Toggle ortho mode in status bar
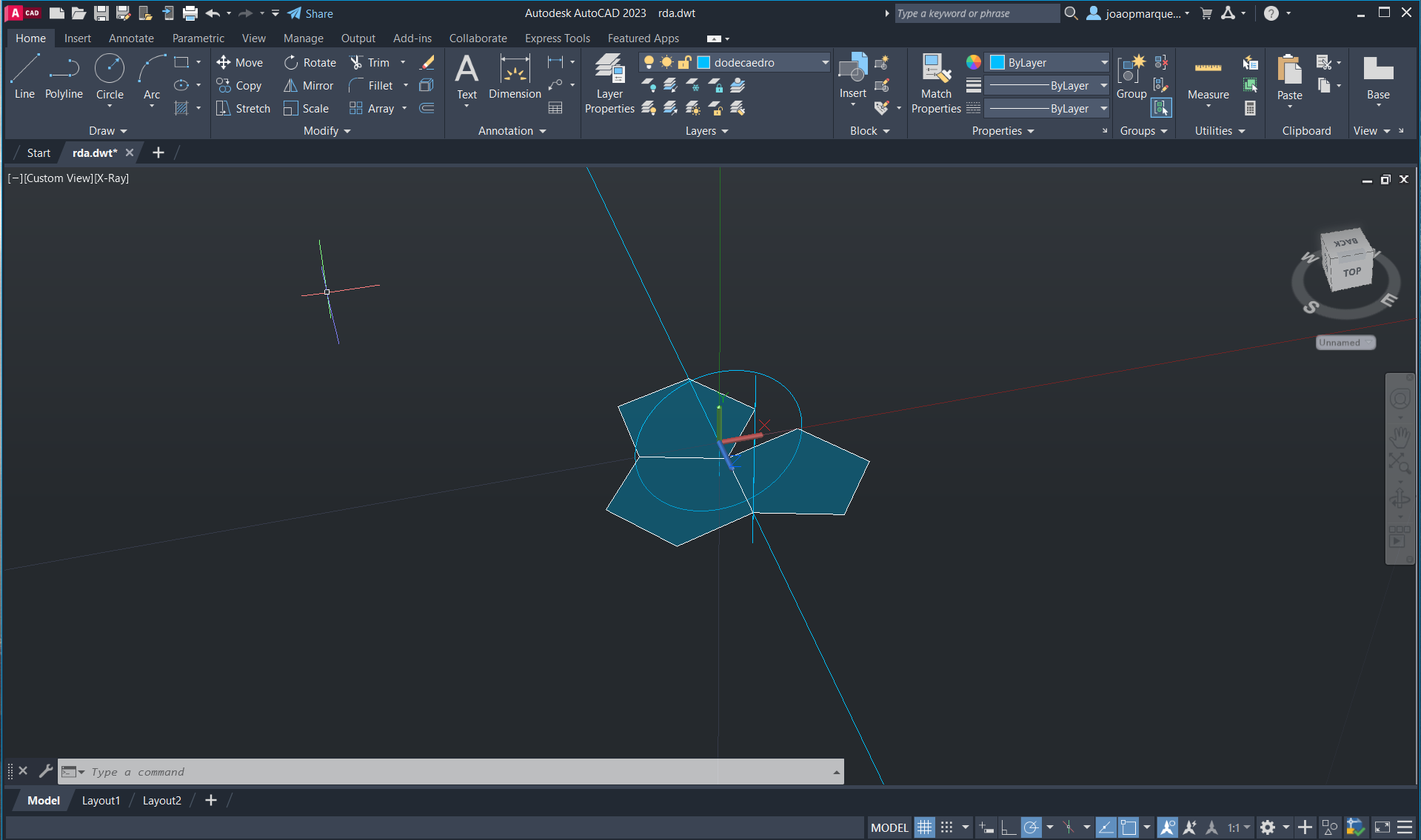The image size is (1421, 840). click(1008, 827)
